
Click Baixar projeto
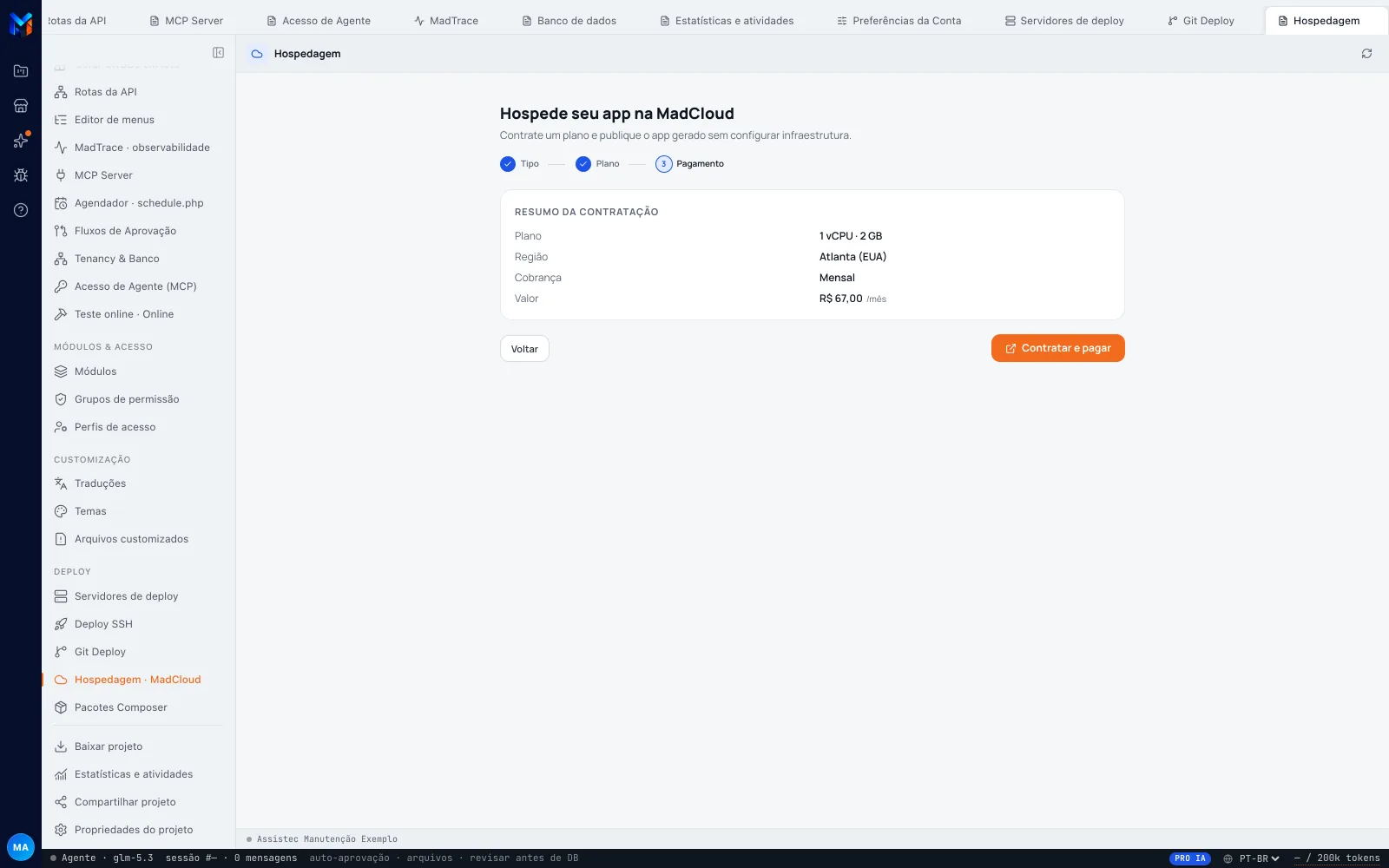139,746
